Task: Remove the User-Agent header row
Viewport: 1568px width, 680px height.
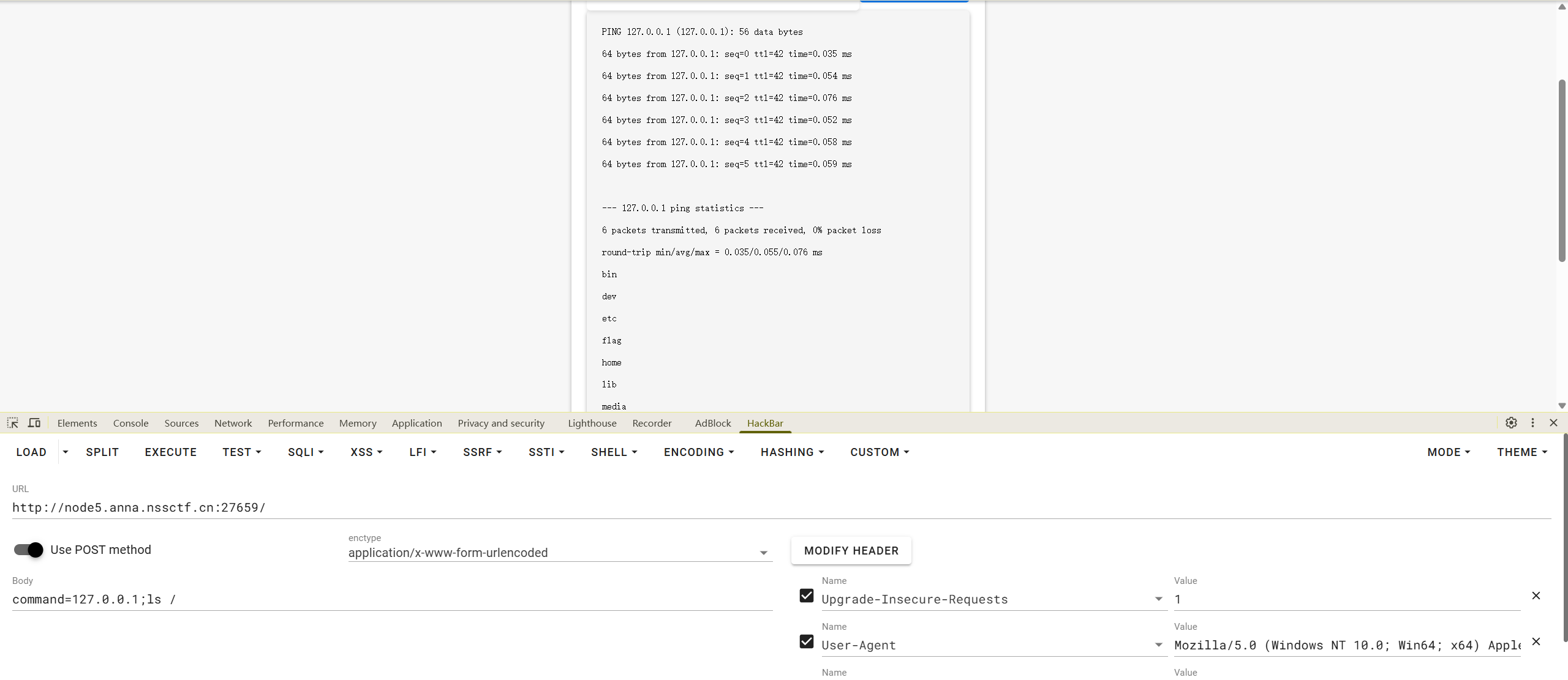Action: coord(1536,641)
